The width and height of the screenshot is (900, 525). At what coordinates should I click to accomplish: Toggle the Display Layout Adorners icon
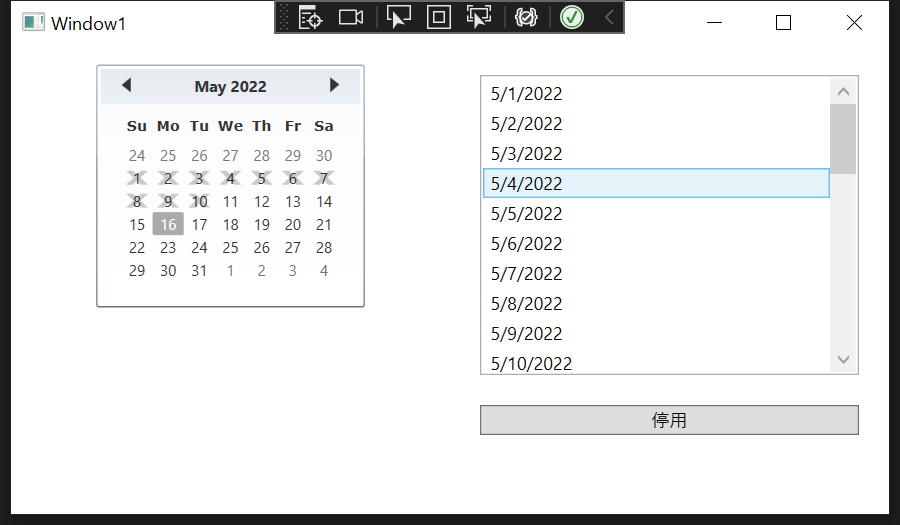(x=439, y=17)
